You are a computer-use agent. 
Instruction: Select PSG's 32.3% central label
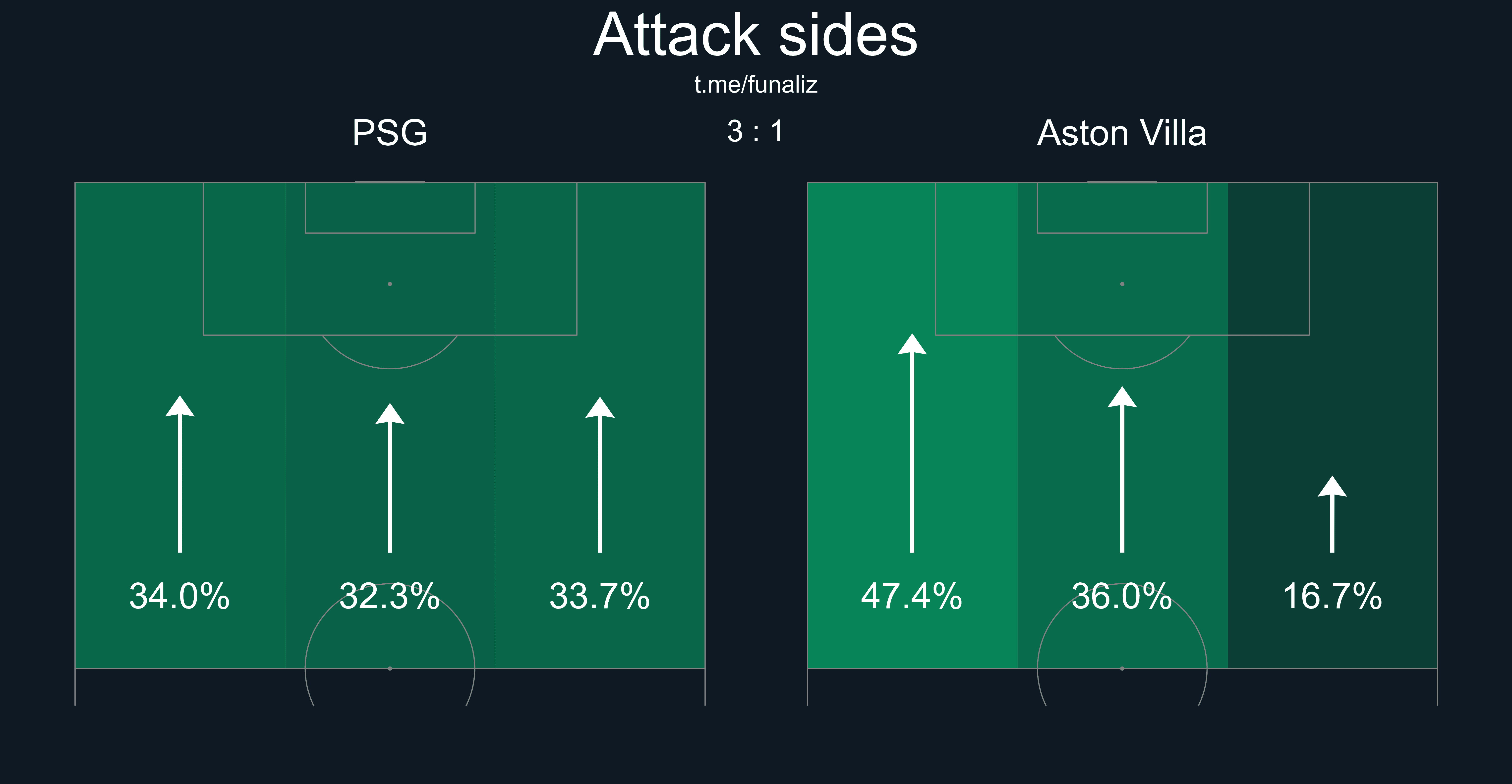point(390,596)
